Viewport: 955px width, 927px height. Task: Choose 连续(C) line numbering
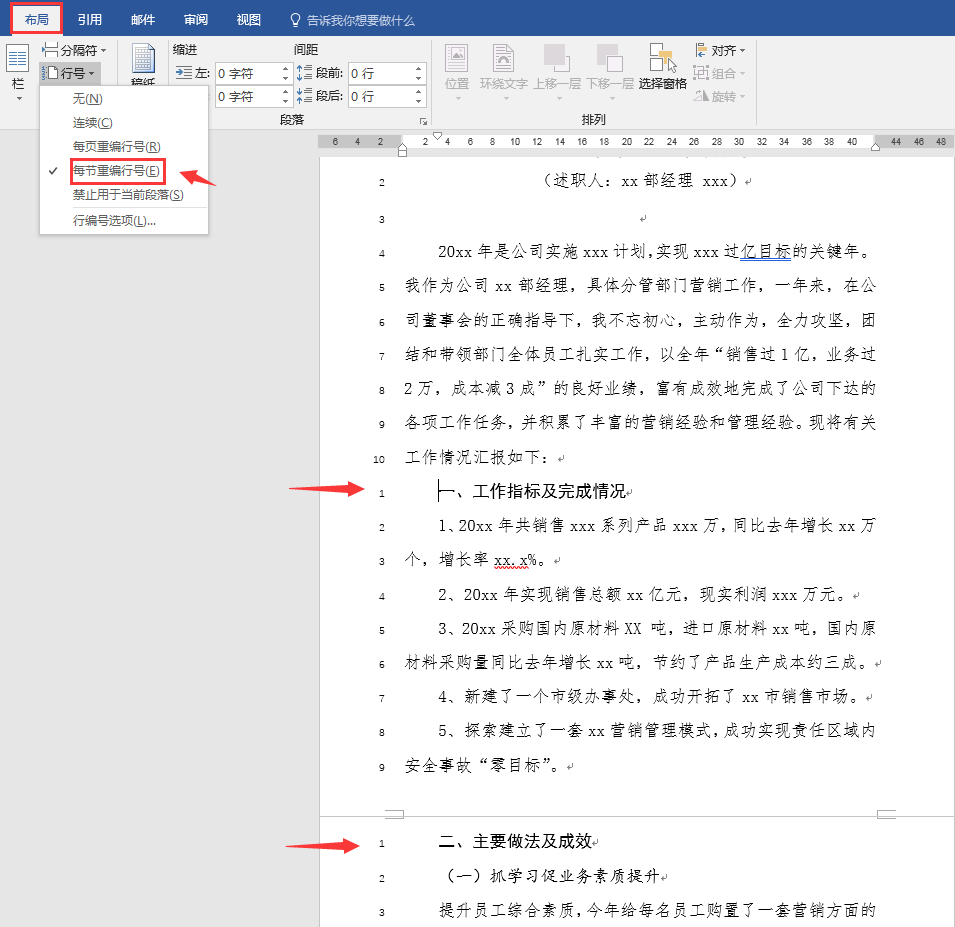click(x=93, y=122)
